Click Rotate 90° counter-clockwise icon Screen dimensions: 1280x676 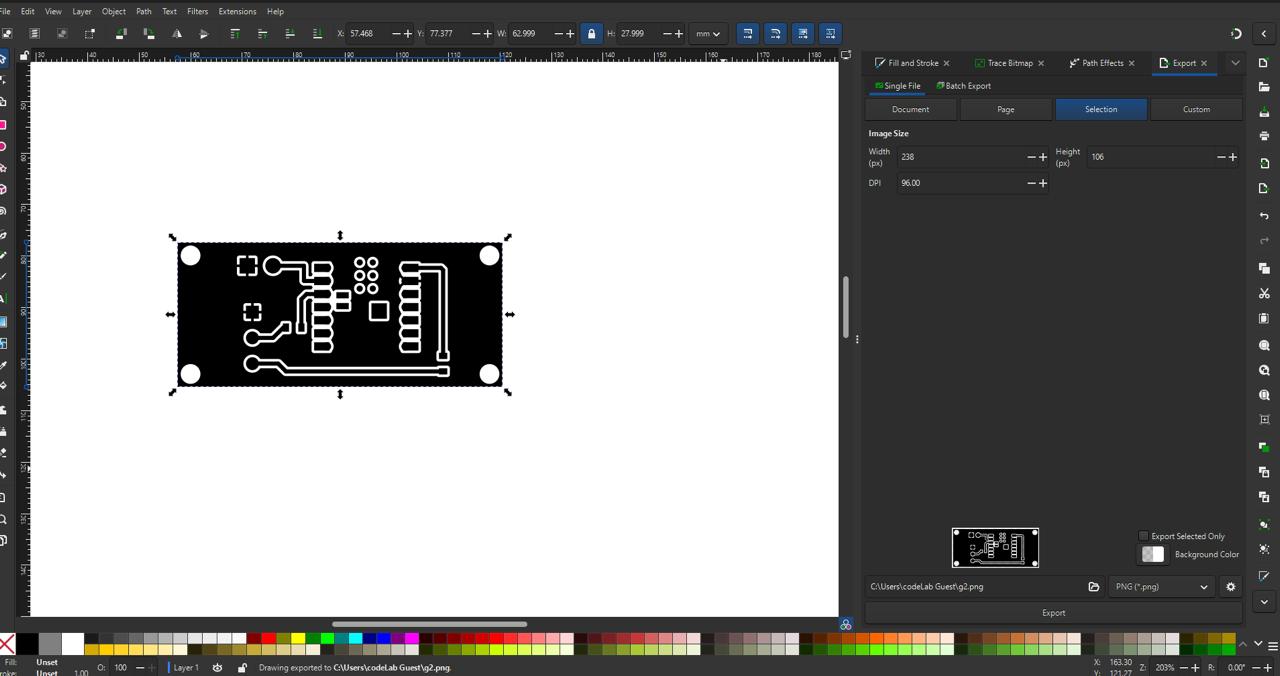[x=121, y=33]
